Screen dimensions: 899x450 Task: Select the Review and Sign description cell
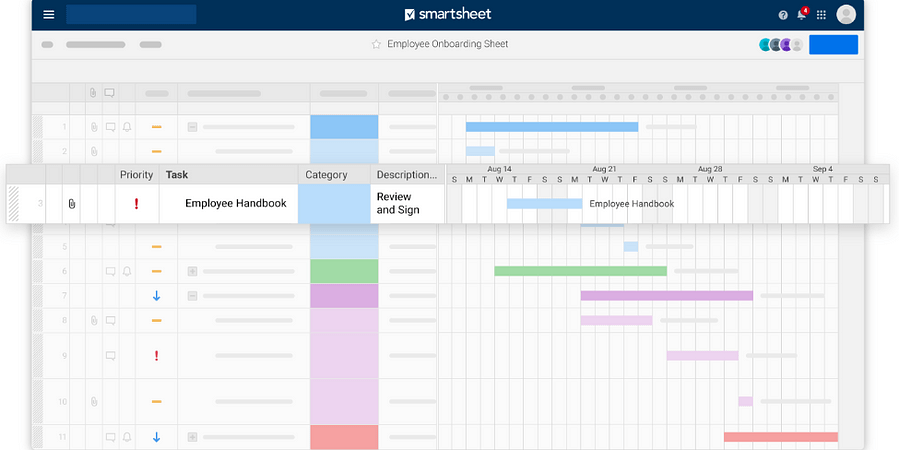coord(407,204)
